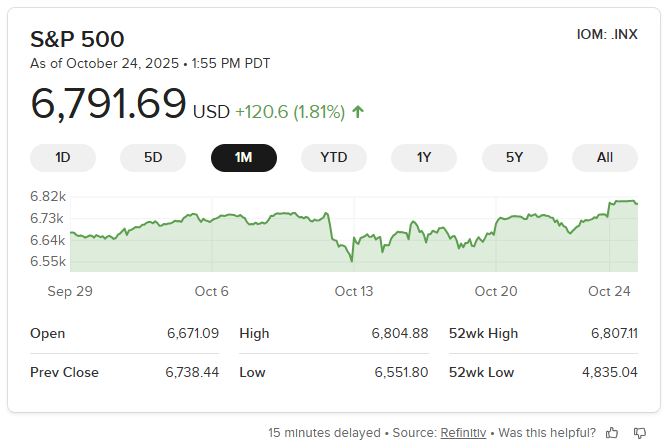Show the All time range

point(604,157)
